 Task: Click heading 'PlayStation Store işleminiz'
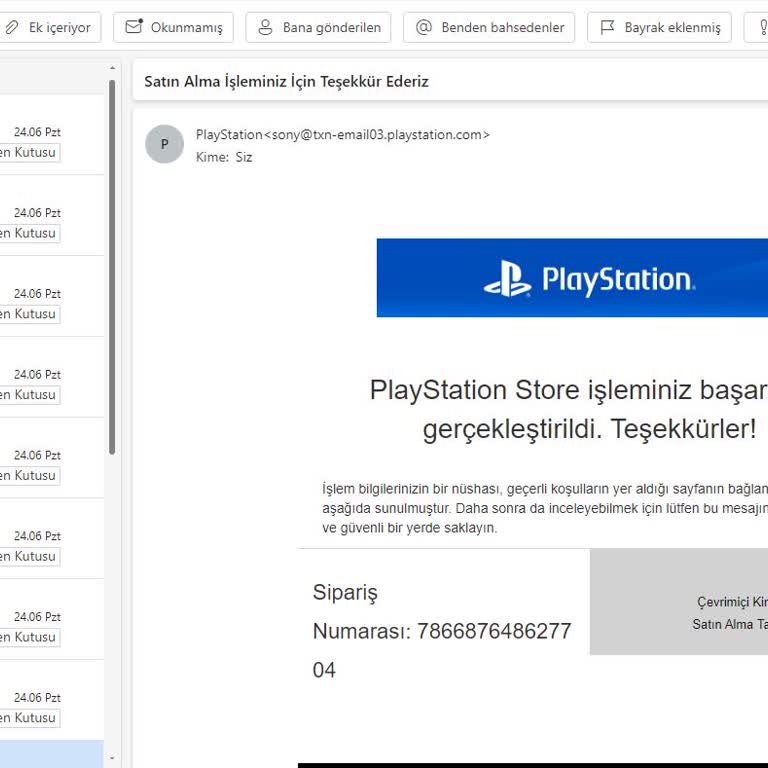[x=530, y=390]
